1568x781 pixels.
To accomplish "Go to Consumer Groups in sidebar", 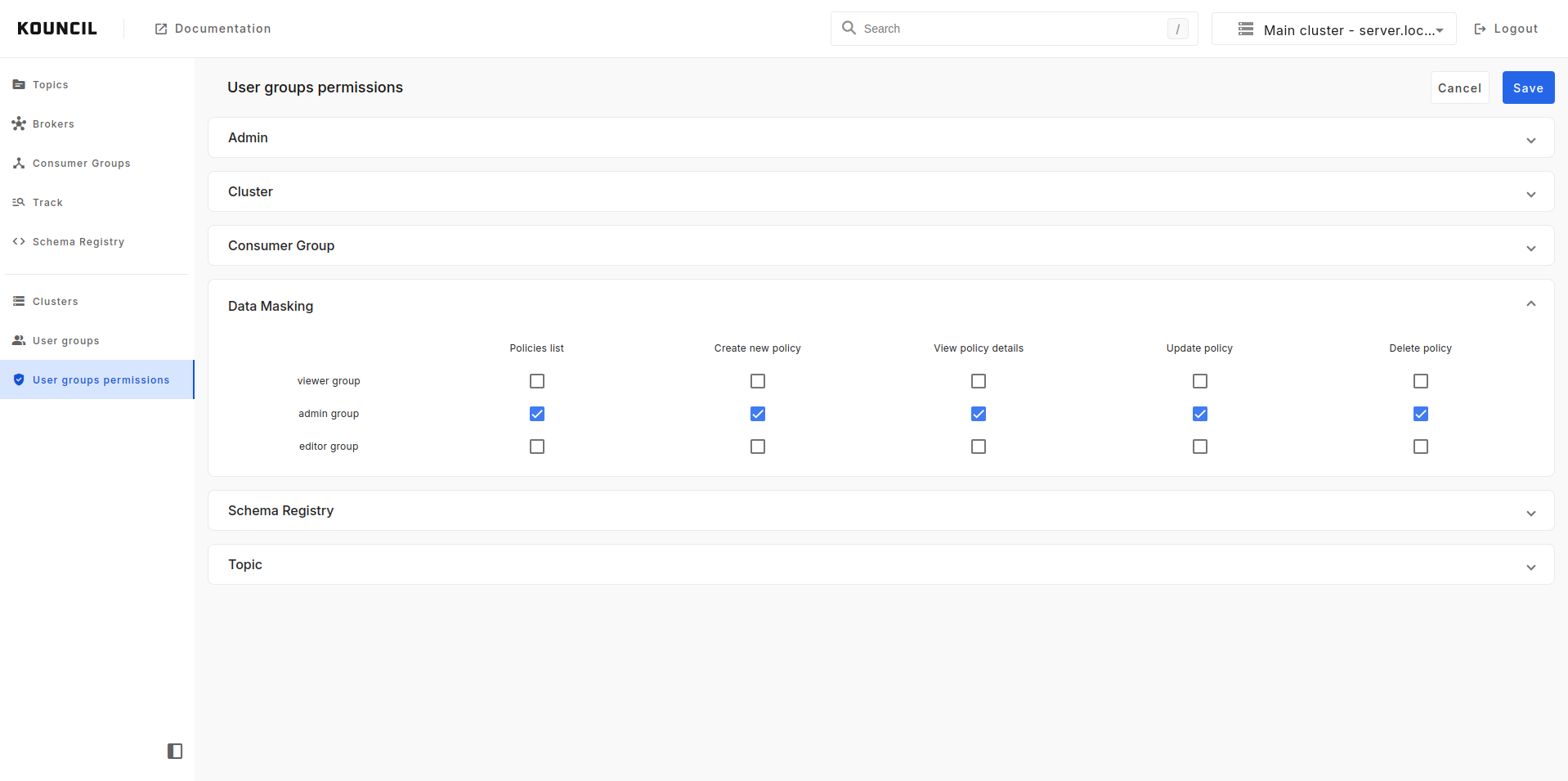I will 81,163.
